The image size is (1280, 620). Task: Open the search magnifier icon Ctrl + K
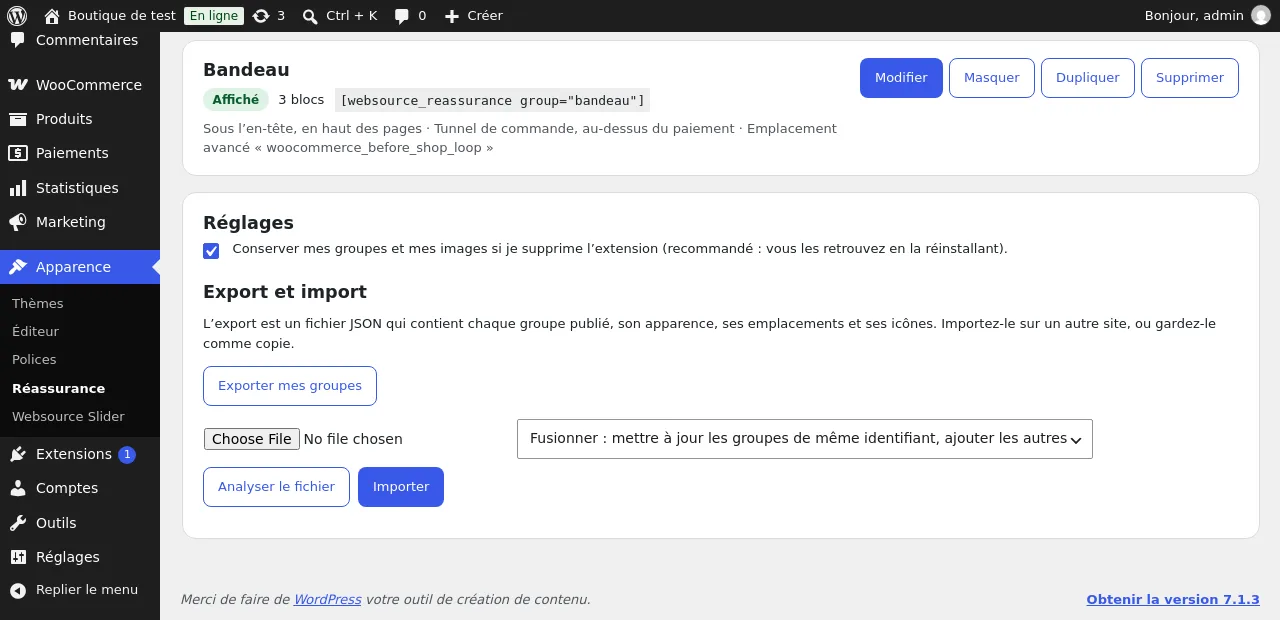pos(310,16)
